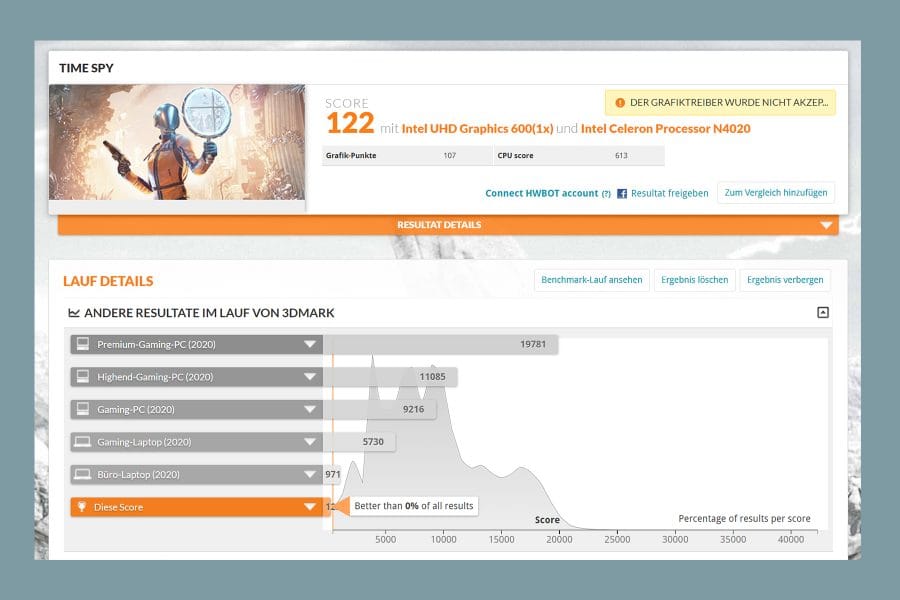Expand the Premium-Gaming-PC (2020) dropdown arrow
900x600 pixels.
pyautogui.click(x=310, y=344)
